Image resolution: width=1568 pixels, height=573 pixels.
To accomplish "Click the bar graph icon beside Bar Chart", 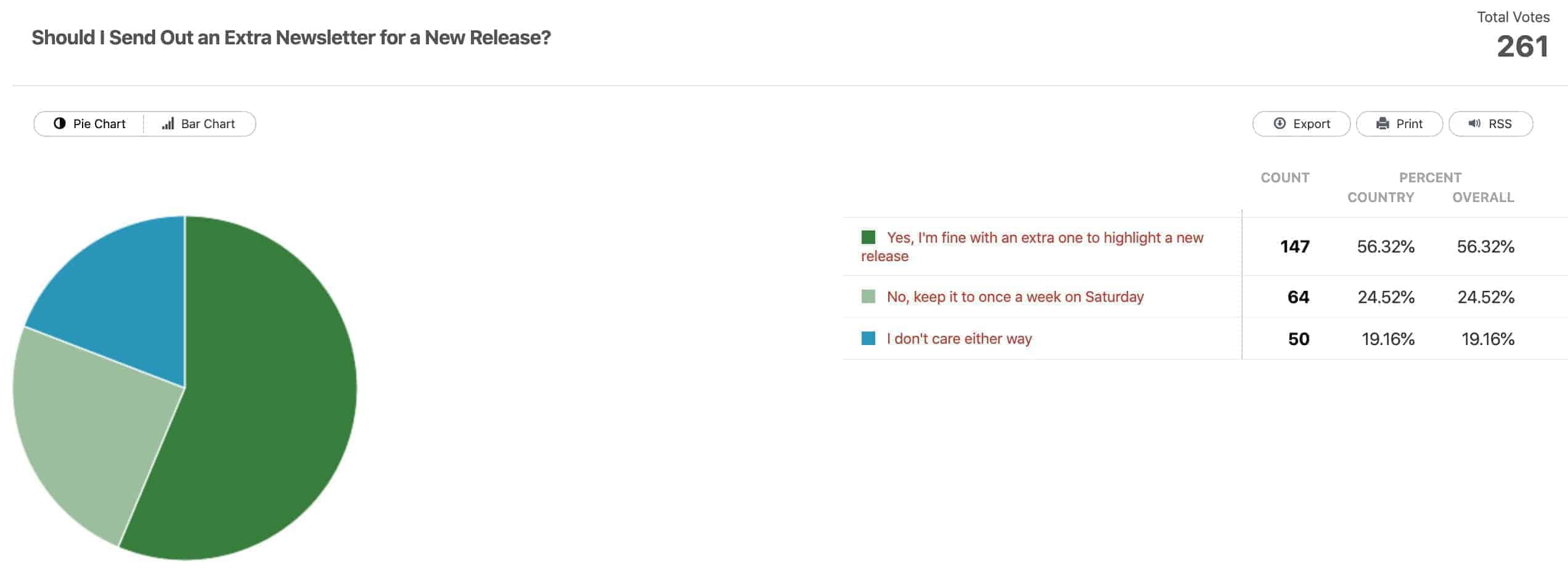I will tap(168, 123).
